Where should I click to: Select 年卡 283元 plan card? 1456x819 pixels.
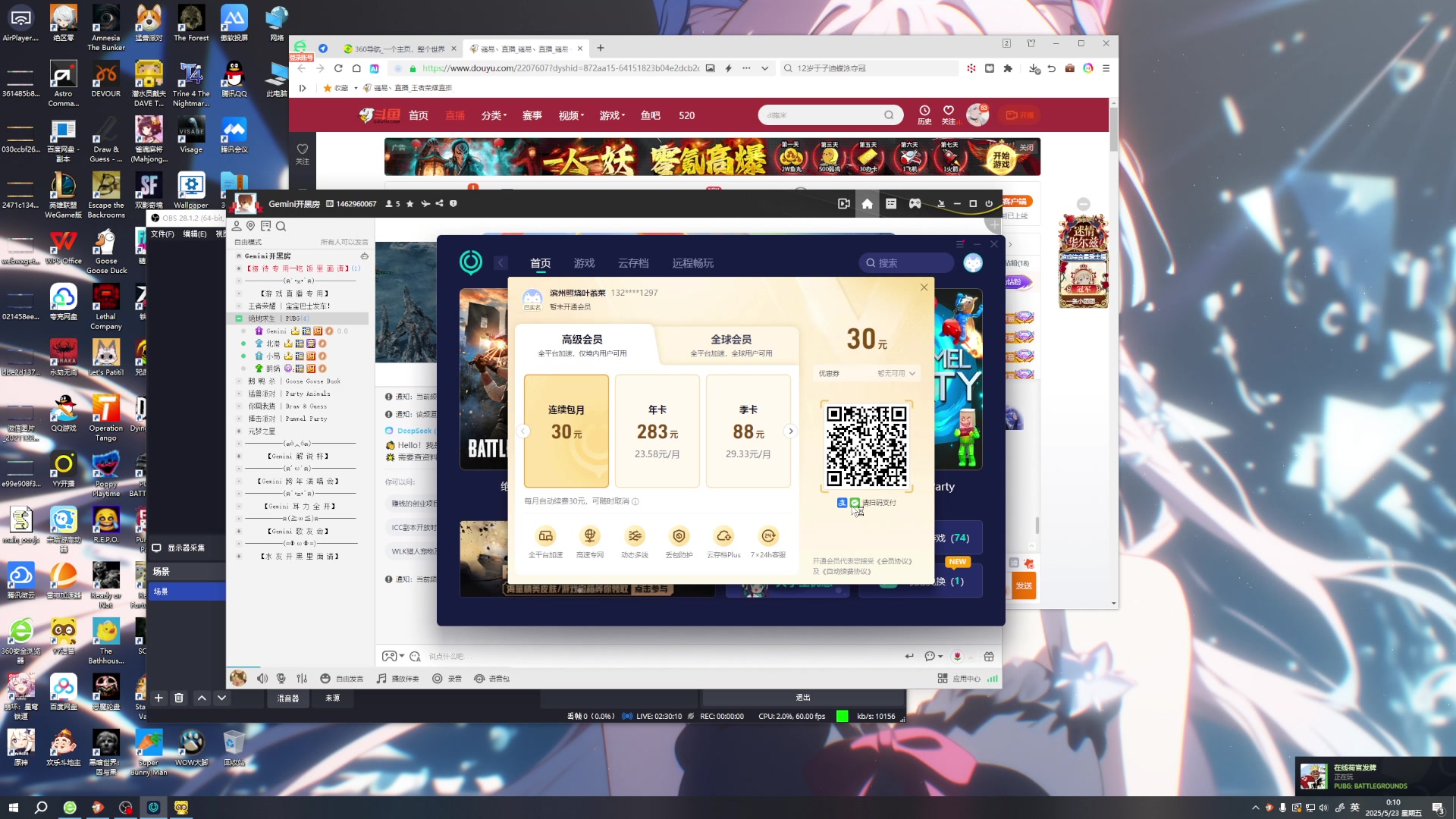point(657,431)
